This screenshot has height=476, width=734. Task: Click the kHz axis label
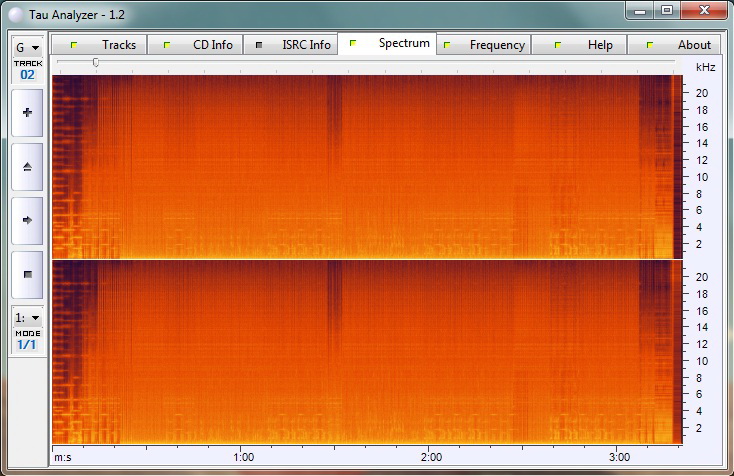tap(705, 67)
